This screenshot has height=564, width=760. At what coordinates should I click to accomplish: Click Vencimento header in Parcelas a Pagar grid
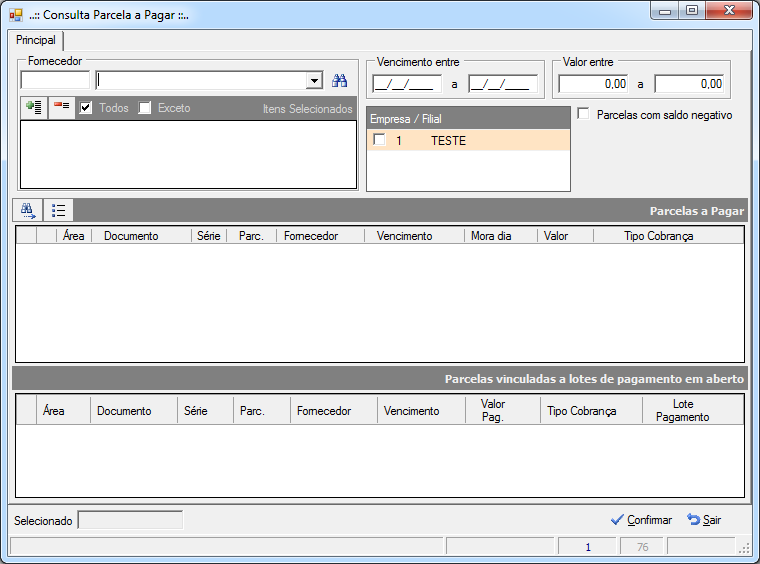tap(414, 236)
